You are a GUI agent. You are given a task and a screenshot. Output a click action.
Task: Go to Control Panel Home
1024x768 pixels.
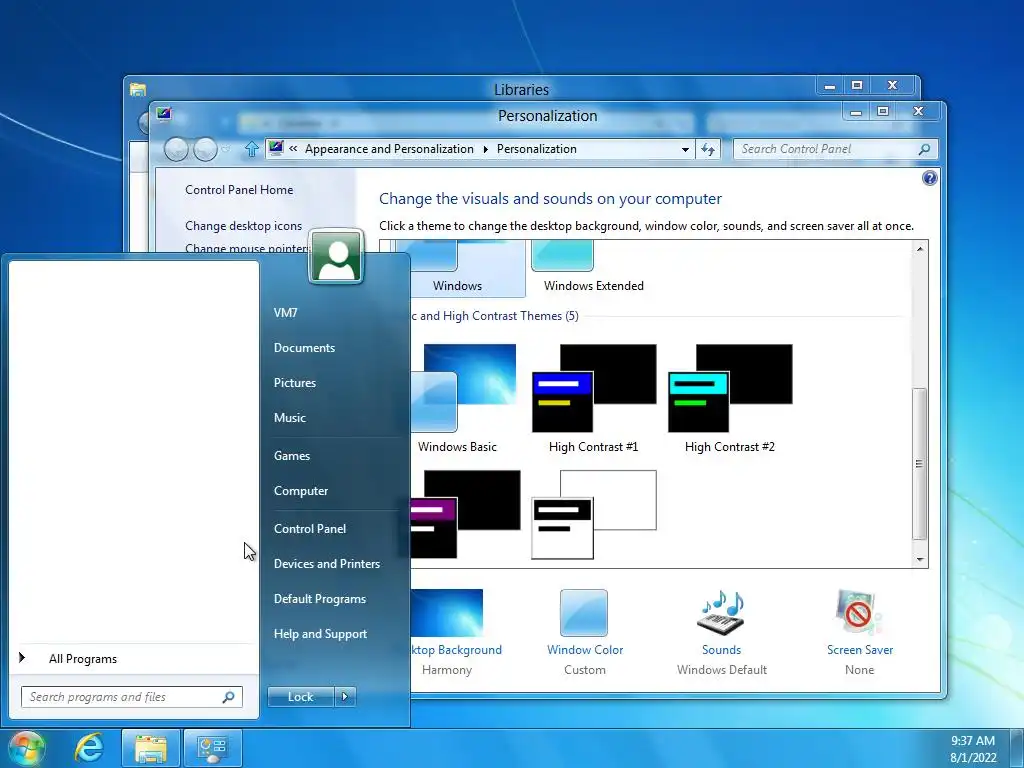[239, 189]
